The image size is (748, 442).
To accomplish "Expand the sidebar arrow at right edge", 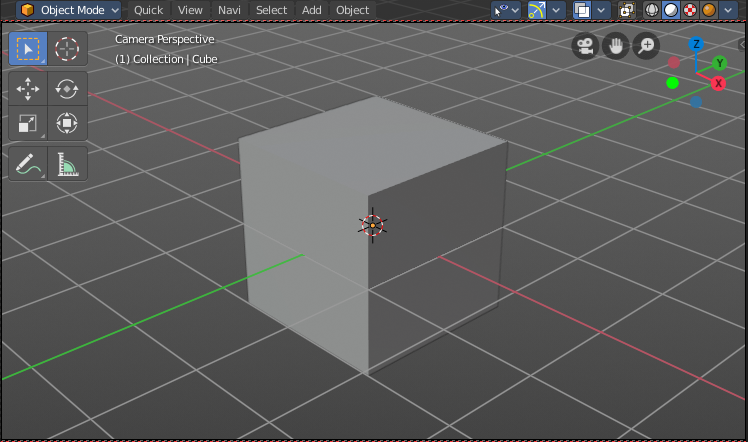I will tap(742, 44).
